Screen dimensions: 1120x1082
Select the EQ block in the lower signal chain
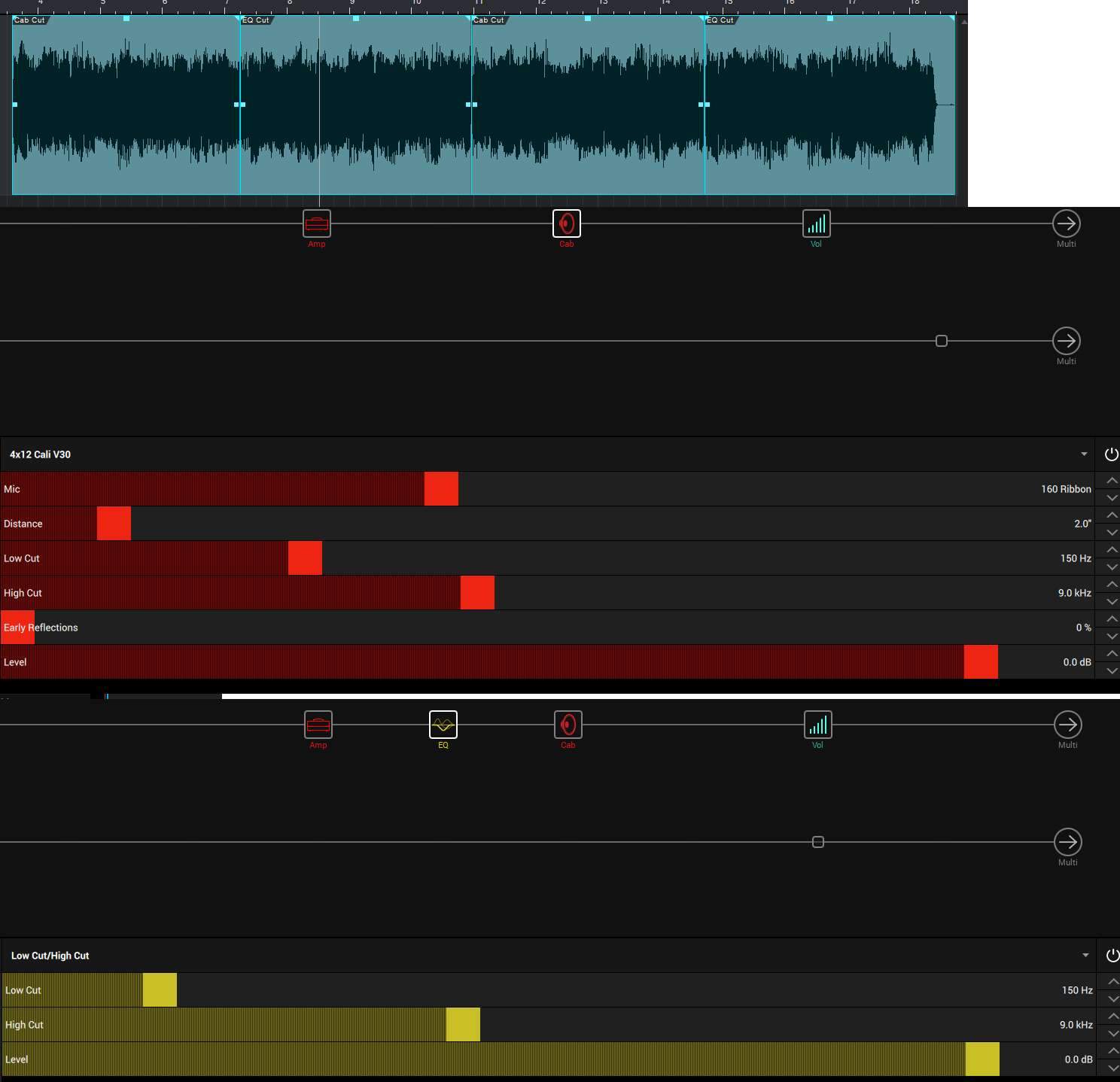[443, 725]
